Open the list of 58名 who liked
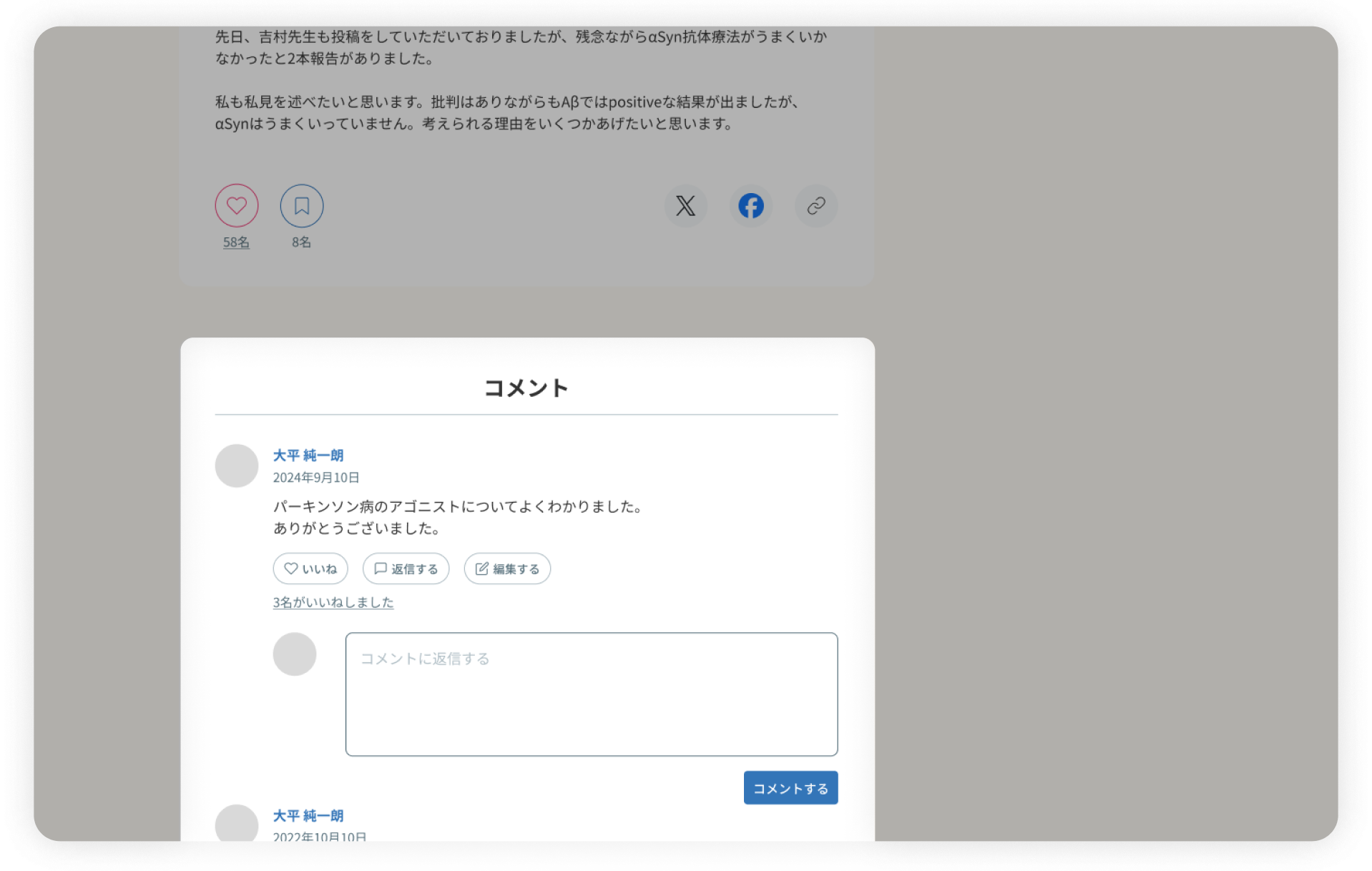Screen dimensions: 1372x871 coord(236,242)
